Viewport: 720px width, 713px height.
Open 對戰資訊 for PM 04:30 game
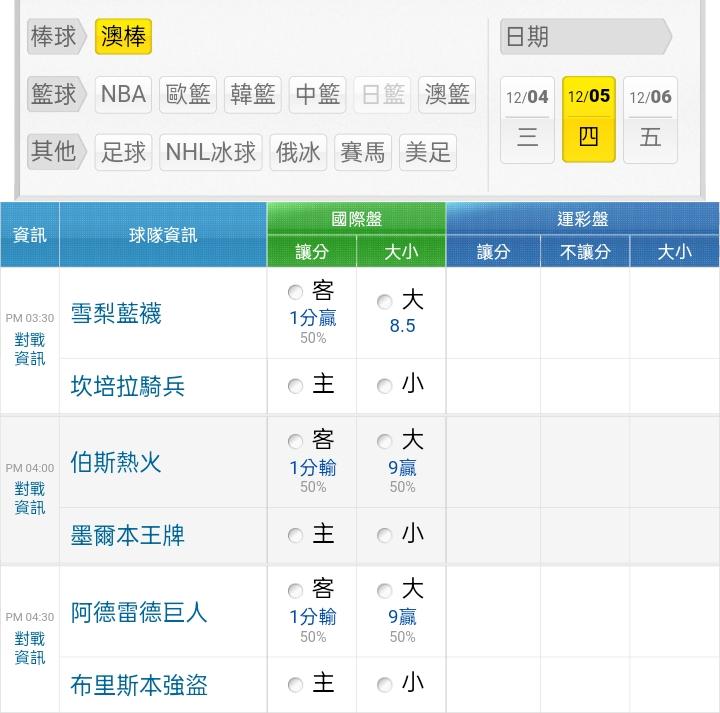pos(30,648)
